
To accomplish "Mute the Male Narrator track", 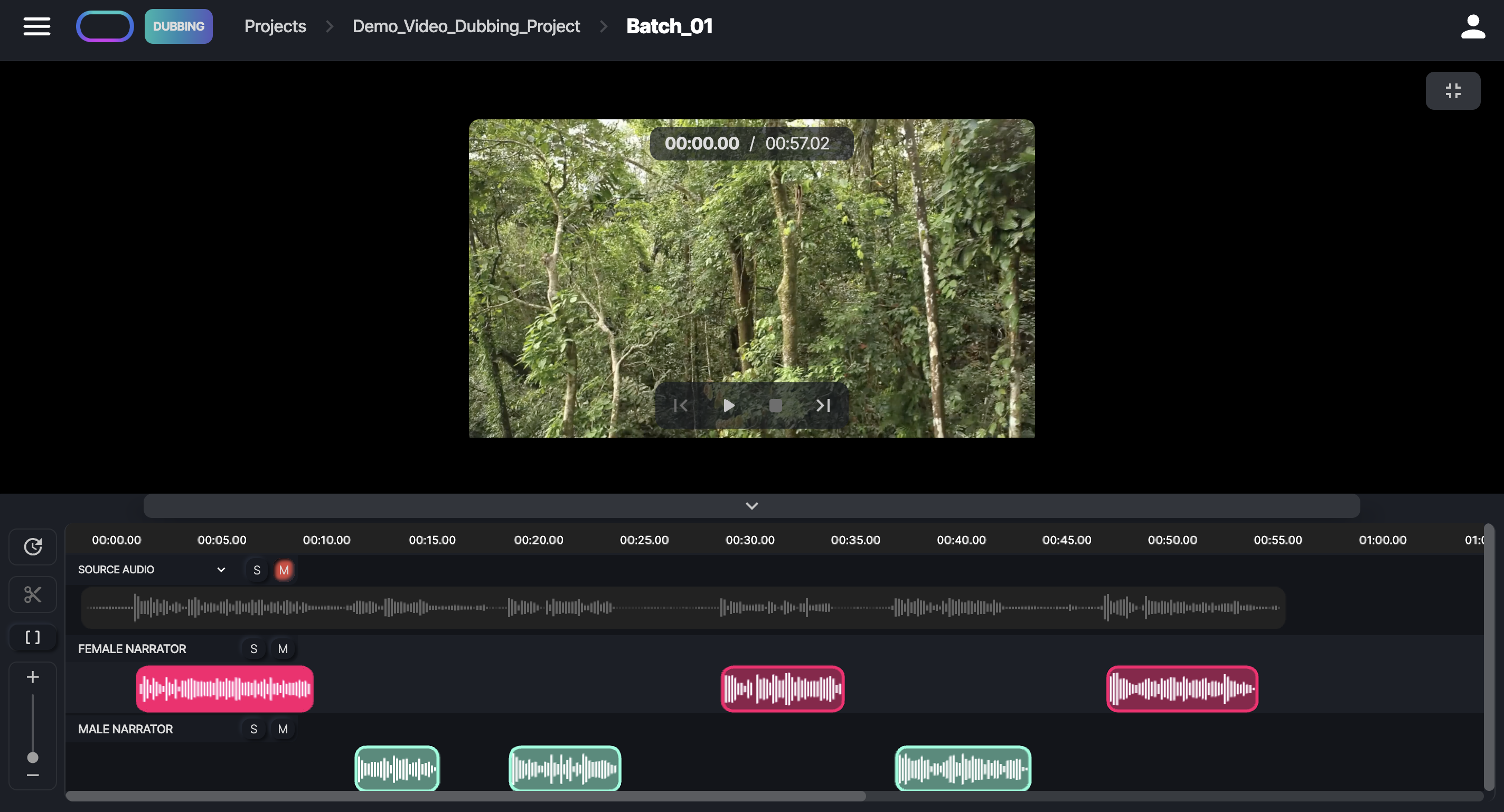I will [283, 729].
